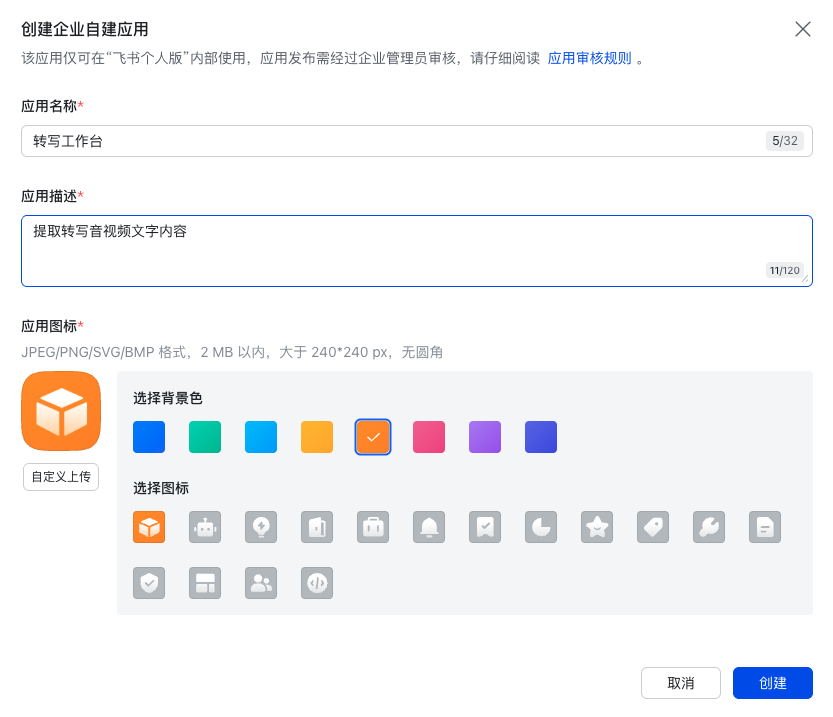
Task: Select the briefcase app icon
Action: [373, 527]
